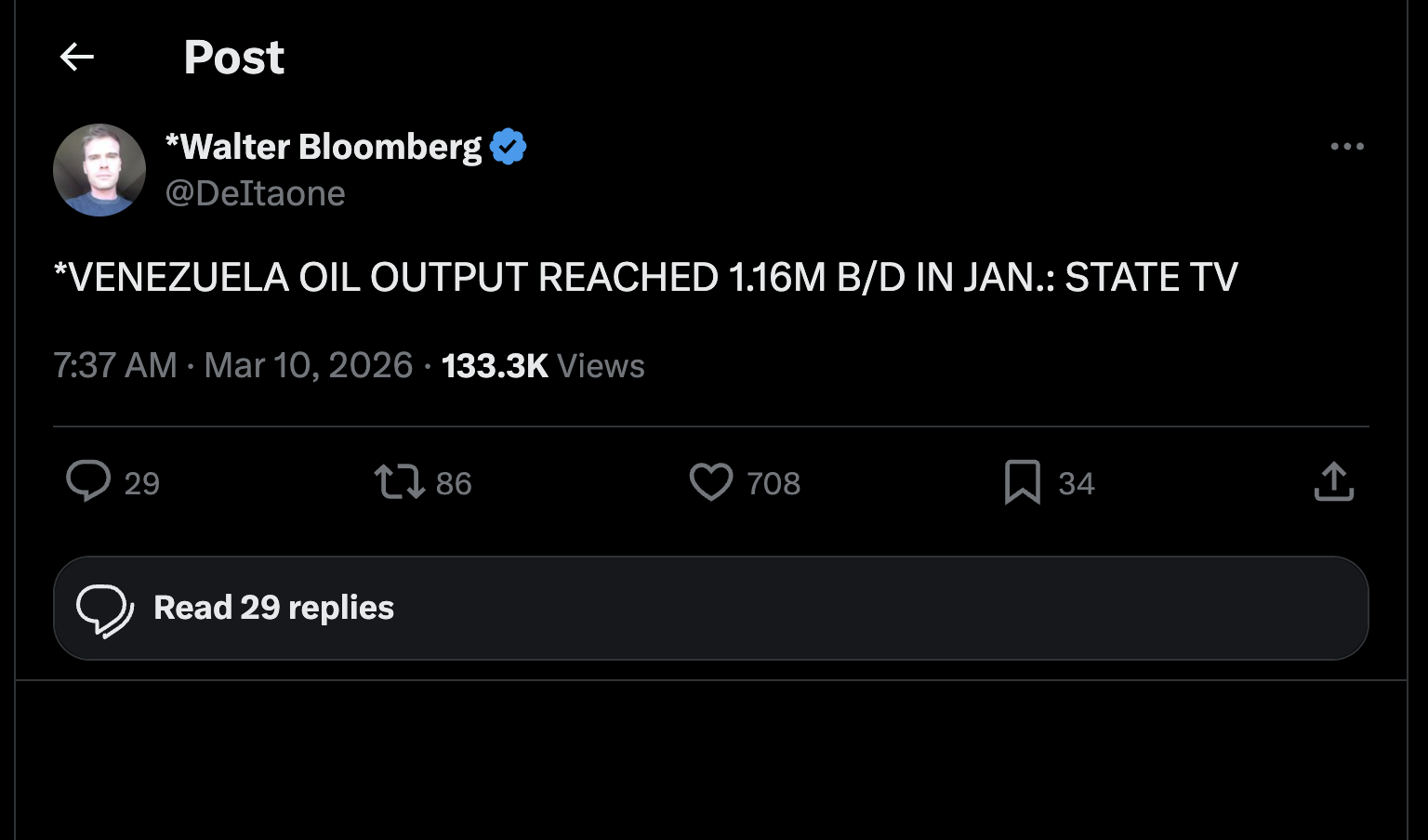1428x840 pixels.
Task: Repost using the retweet arrows icon
Action: (x=400, y=482)
